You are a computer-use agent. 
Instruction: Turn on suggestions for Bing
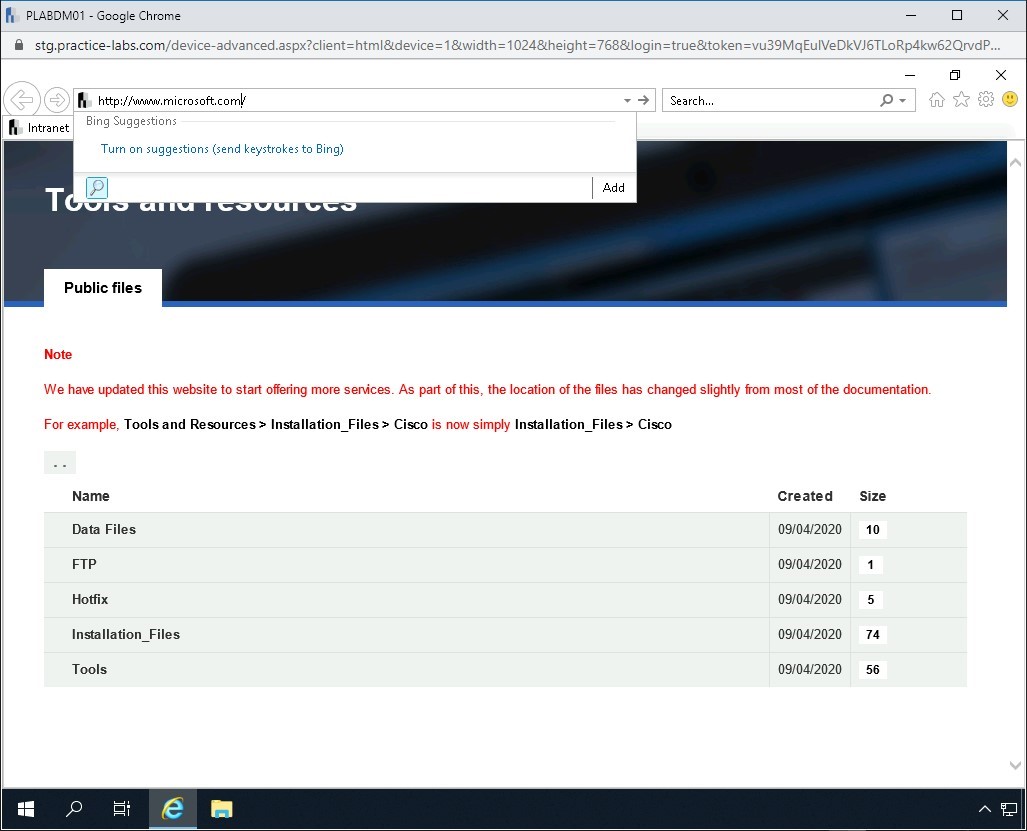pyautogui.click(x=221, y=148)
